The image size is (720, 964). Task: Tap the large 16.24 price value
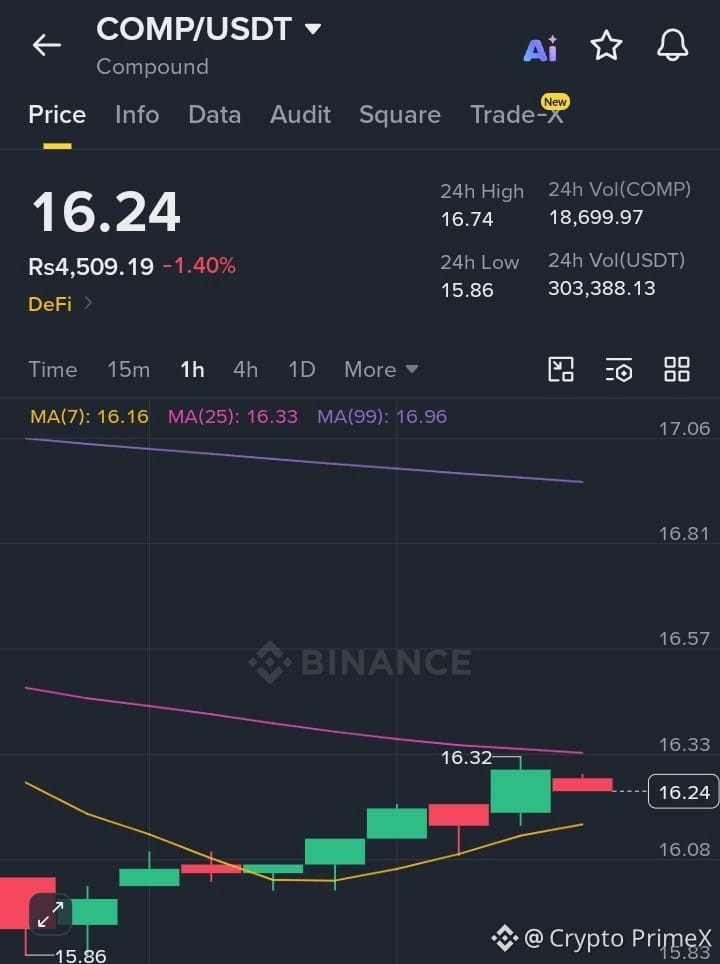click(106, 212)
